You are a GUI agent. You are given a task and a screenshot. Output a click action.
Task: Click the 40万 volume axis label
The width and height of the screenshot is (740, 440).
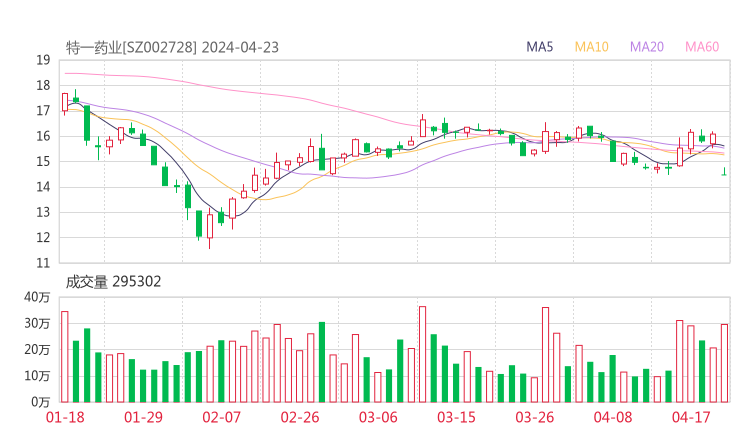pos(37,297)
